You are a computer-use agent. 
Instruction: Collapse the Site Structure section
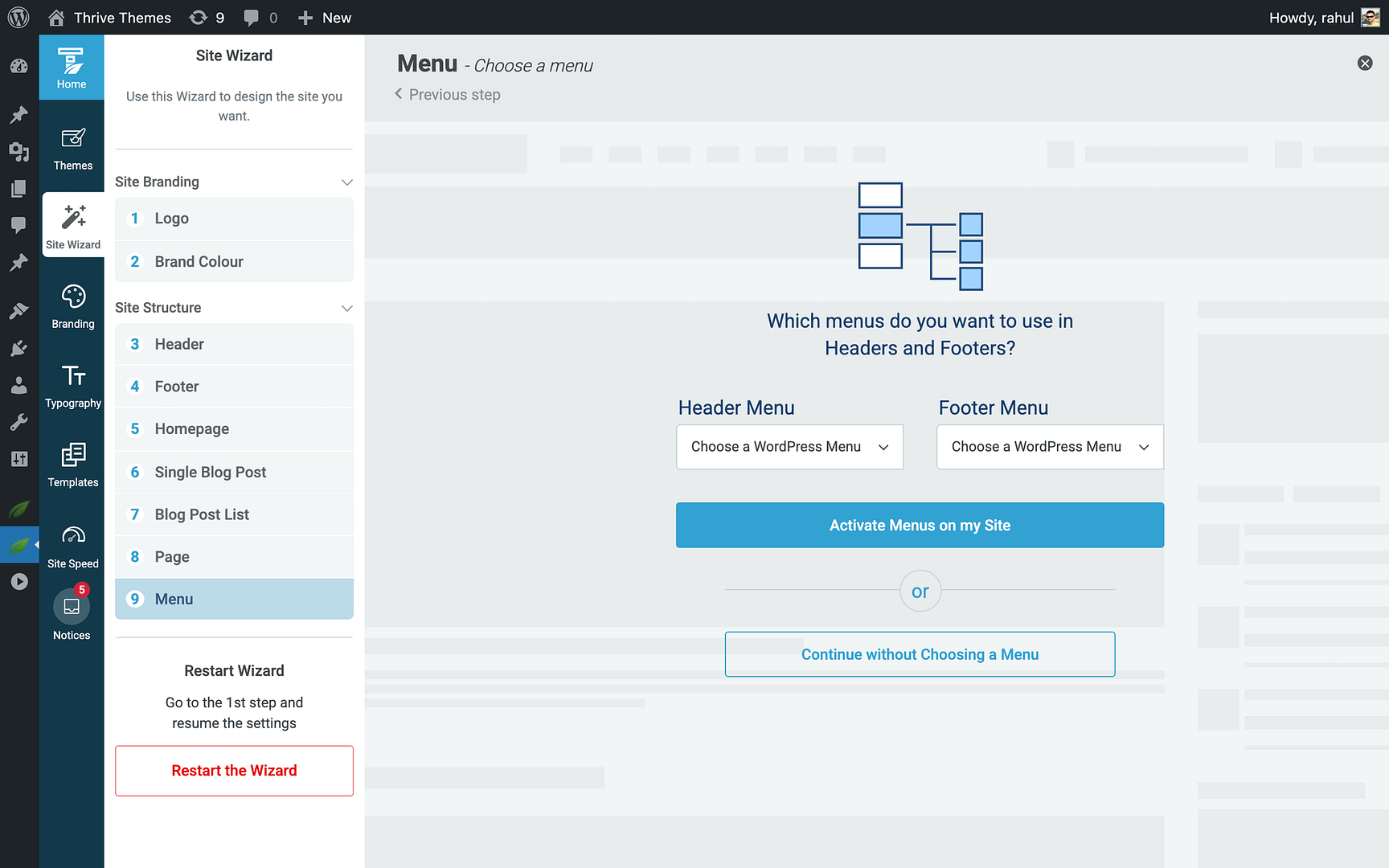pyautogui.click(x=346, y=308)
